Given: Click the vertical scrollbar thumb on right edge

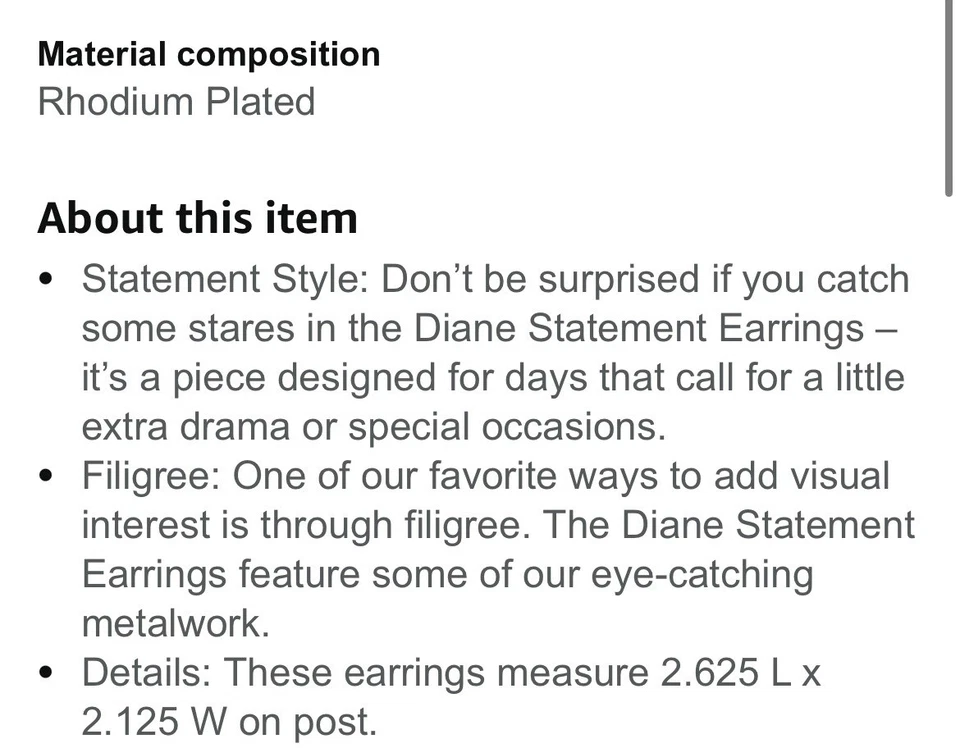Looking at the screenshot, I should (x=949, y=95).
